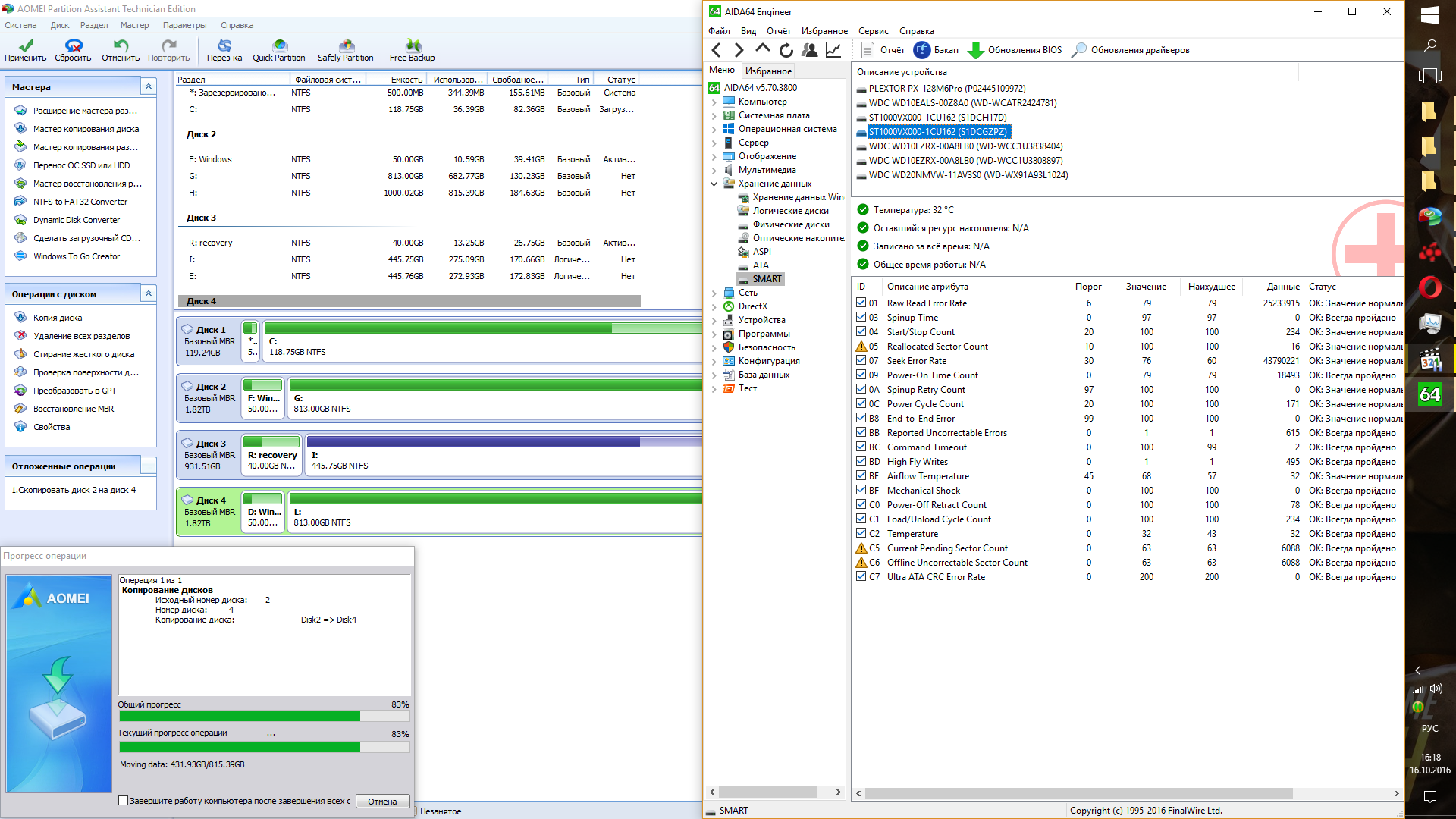Enable shutdown computer after completion checkbox
Viewport: 1456px width, 819px height.
coord(124,801)
